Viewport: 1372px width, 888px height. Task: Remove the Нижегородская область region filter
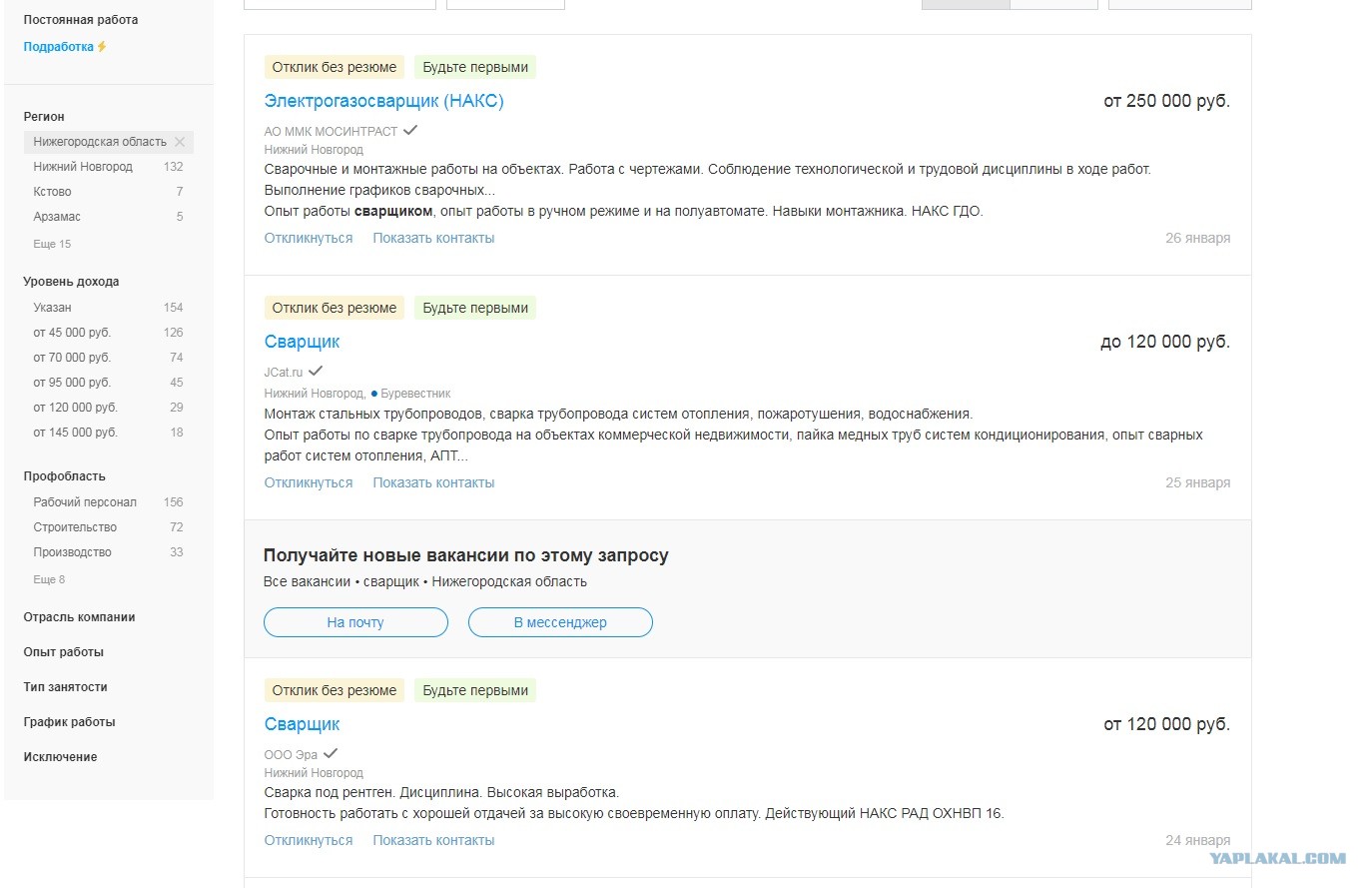pos(180,142)
